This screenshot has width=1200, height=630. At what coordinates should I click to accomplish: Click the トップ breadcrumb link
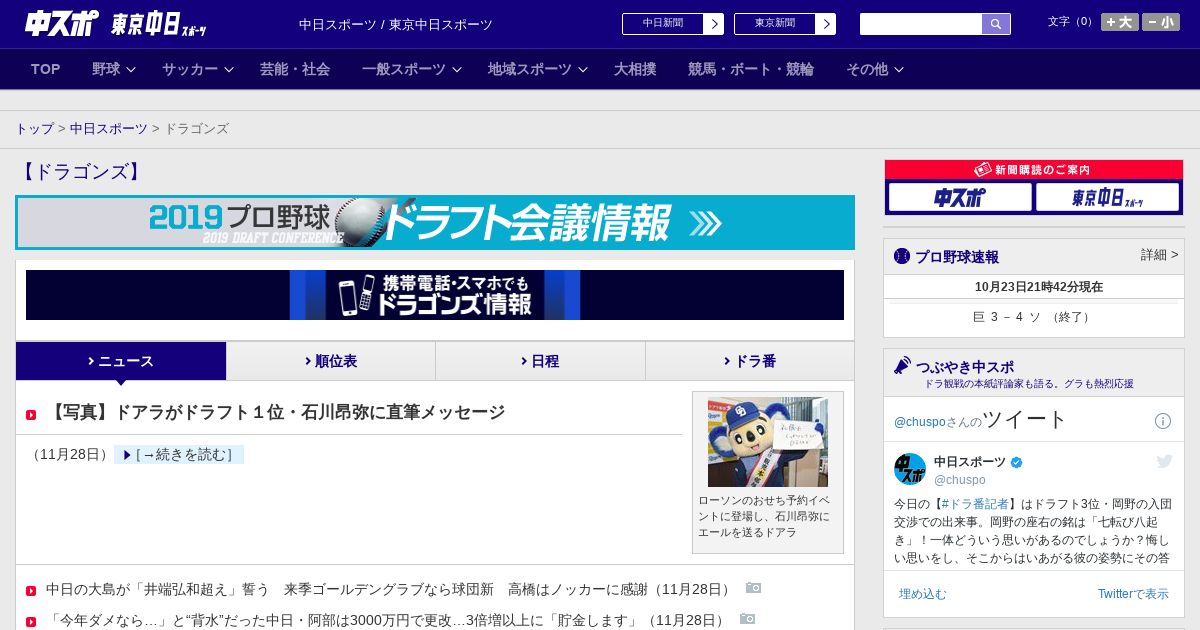(x=34, y=129)
